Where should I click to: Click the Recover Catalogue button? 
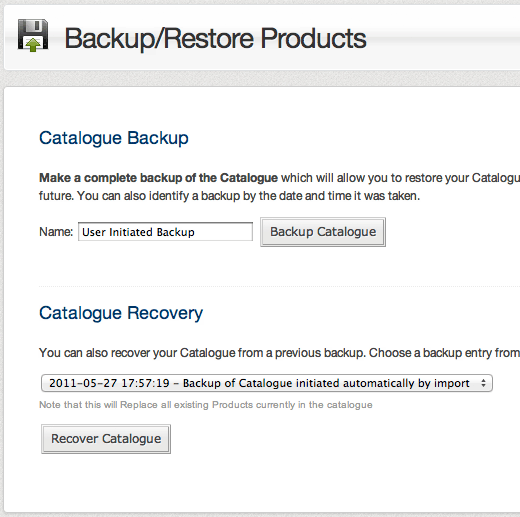[106, 439]
